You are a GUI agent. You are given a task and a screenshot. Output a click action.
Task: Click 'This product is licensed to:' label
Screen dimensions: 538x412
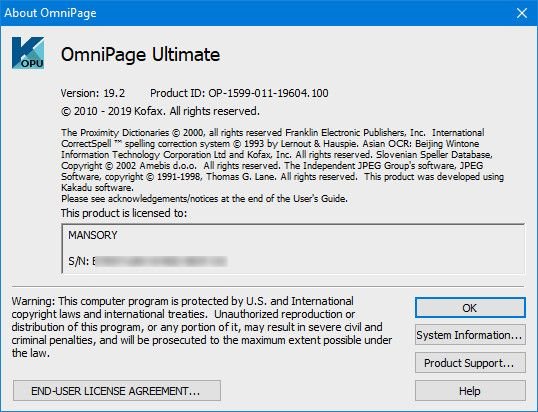tap(124, 213)
